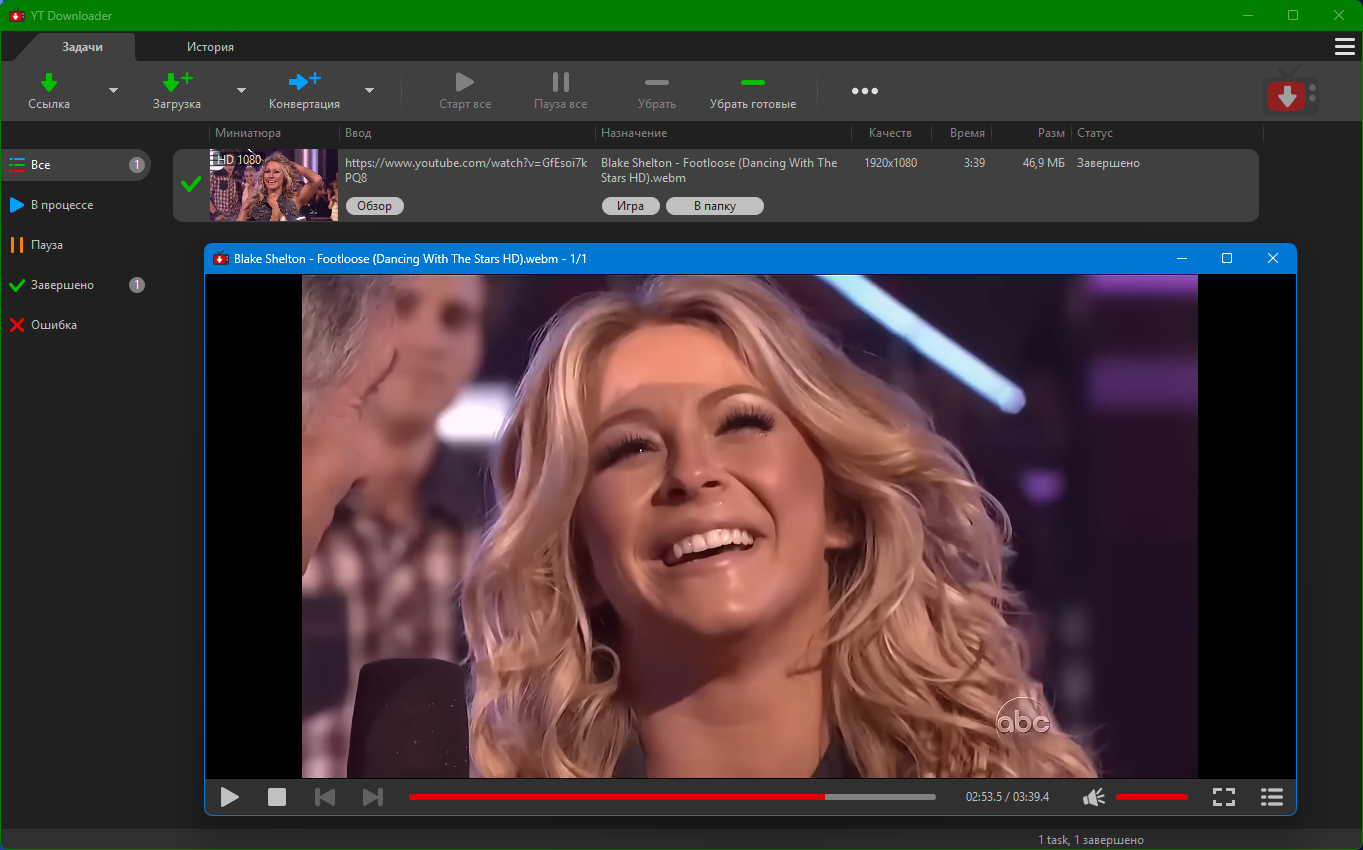This screenshot has height=850, width=1363.
Task: Expand the Загрузка dropdown arrow
Action: point(241,91)
